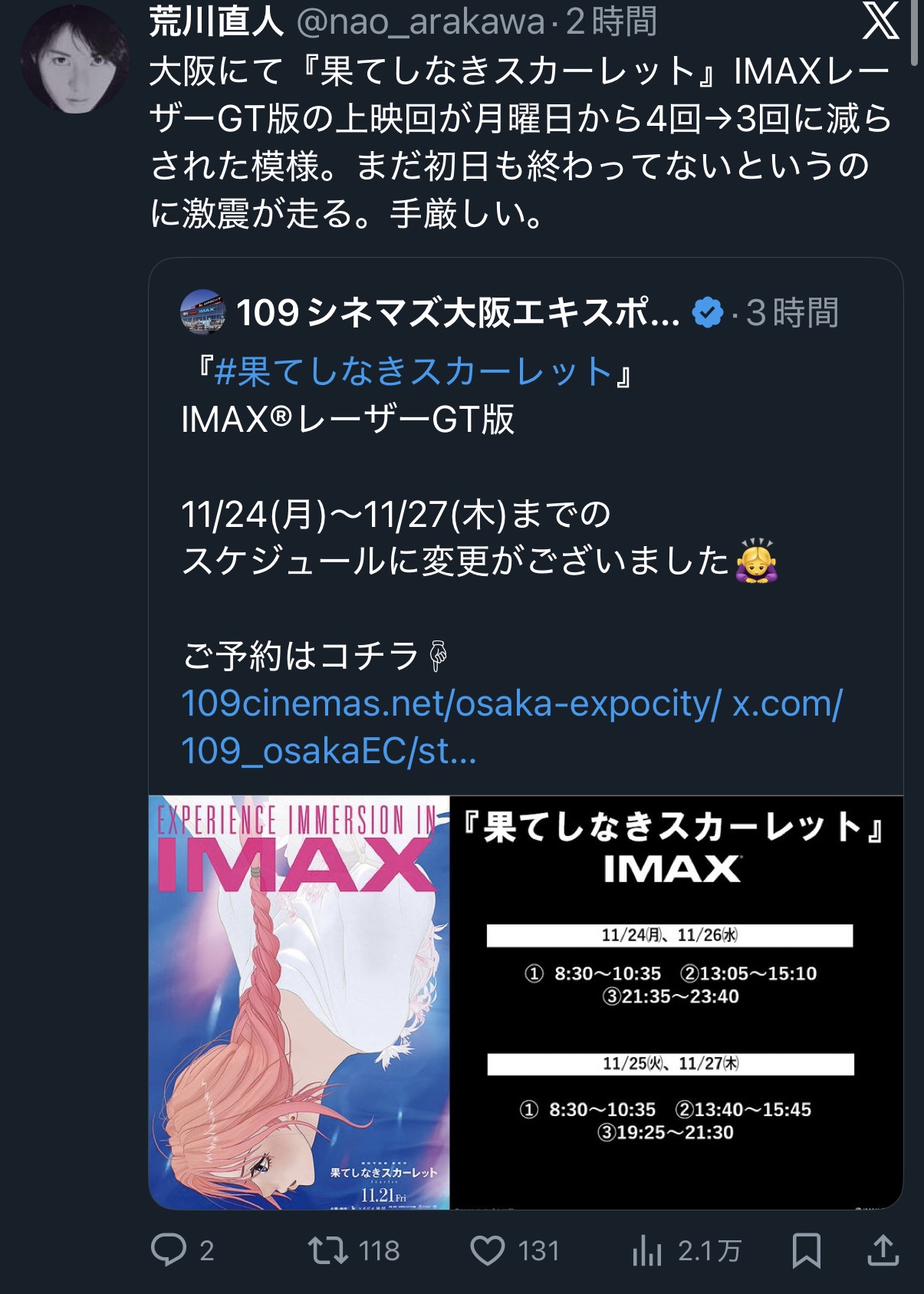
Task: Click the blue verified badge
Action: tap(707, 312)
